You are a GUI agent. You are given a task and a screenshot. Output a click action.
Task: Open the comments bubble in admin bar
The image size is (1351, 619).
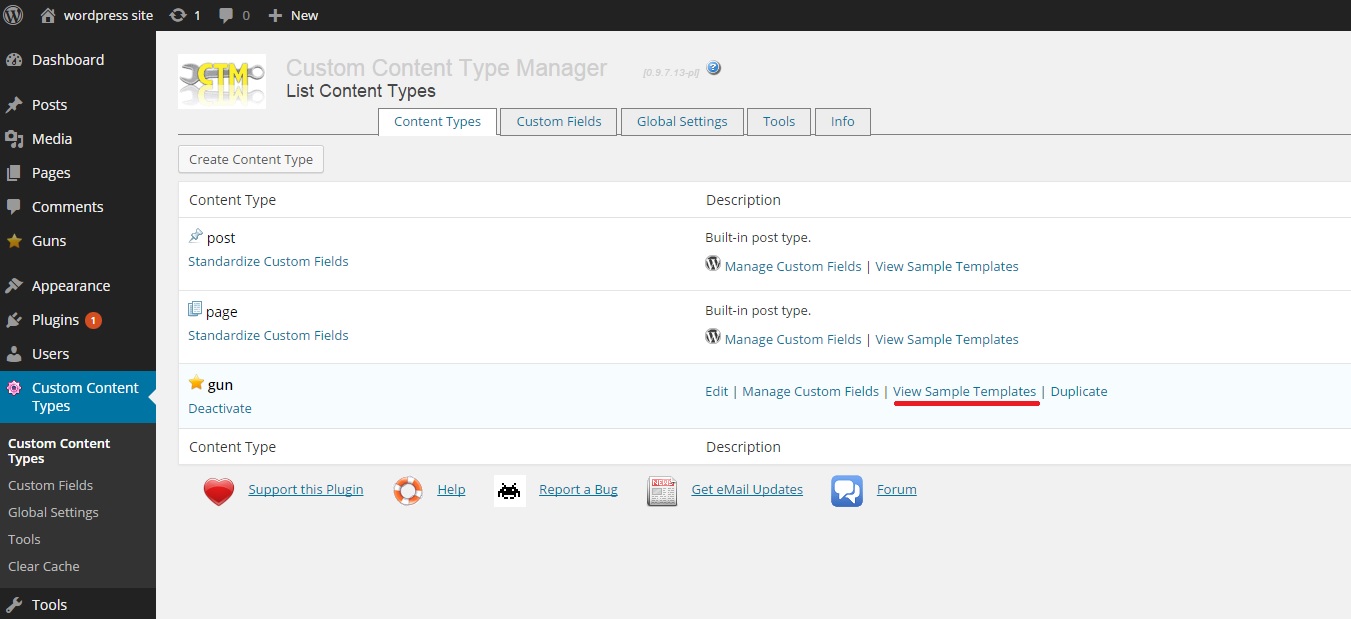[226, 15]
